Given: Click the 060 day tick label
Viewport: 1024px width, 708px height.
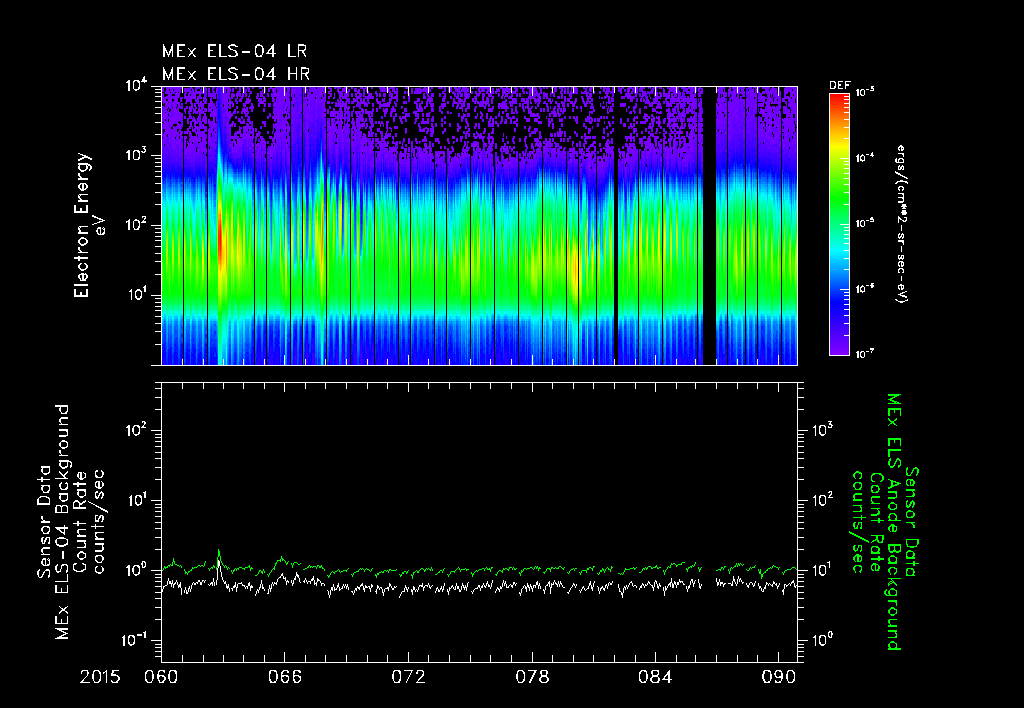Looking at the screenshot, I should pos(161,677).
